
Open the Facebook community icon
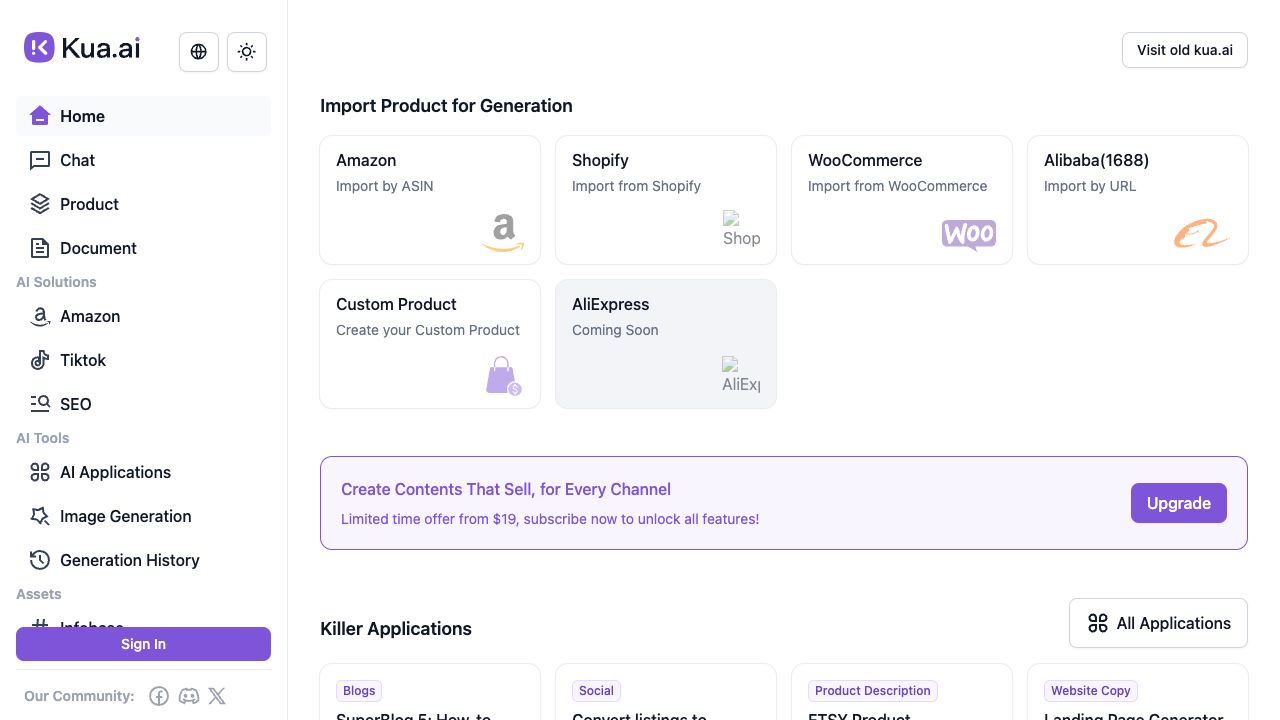tap(159, 696)
